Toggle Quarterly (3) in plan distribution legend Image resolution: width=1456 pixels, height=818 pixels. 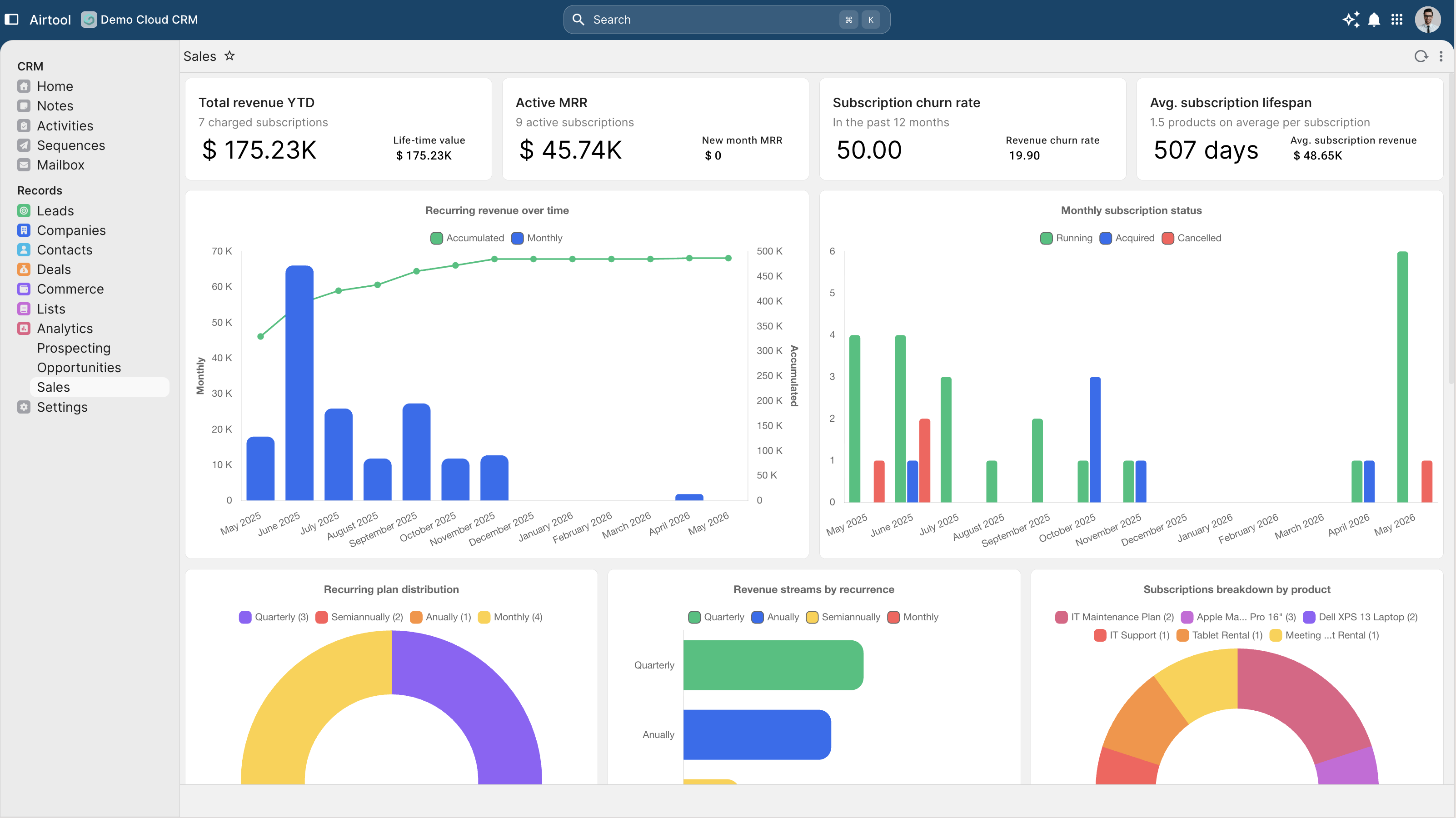[x=274, y=617]
